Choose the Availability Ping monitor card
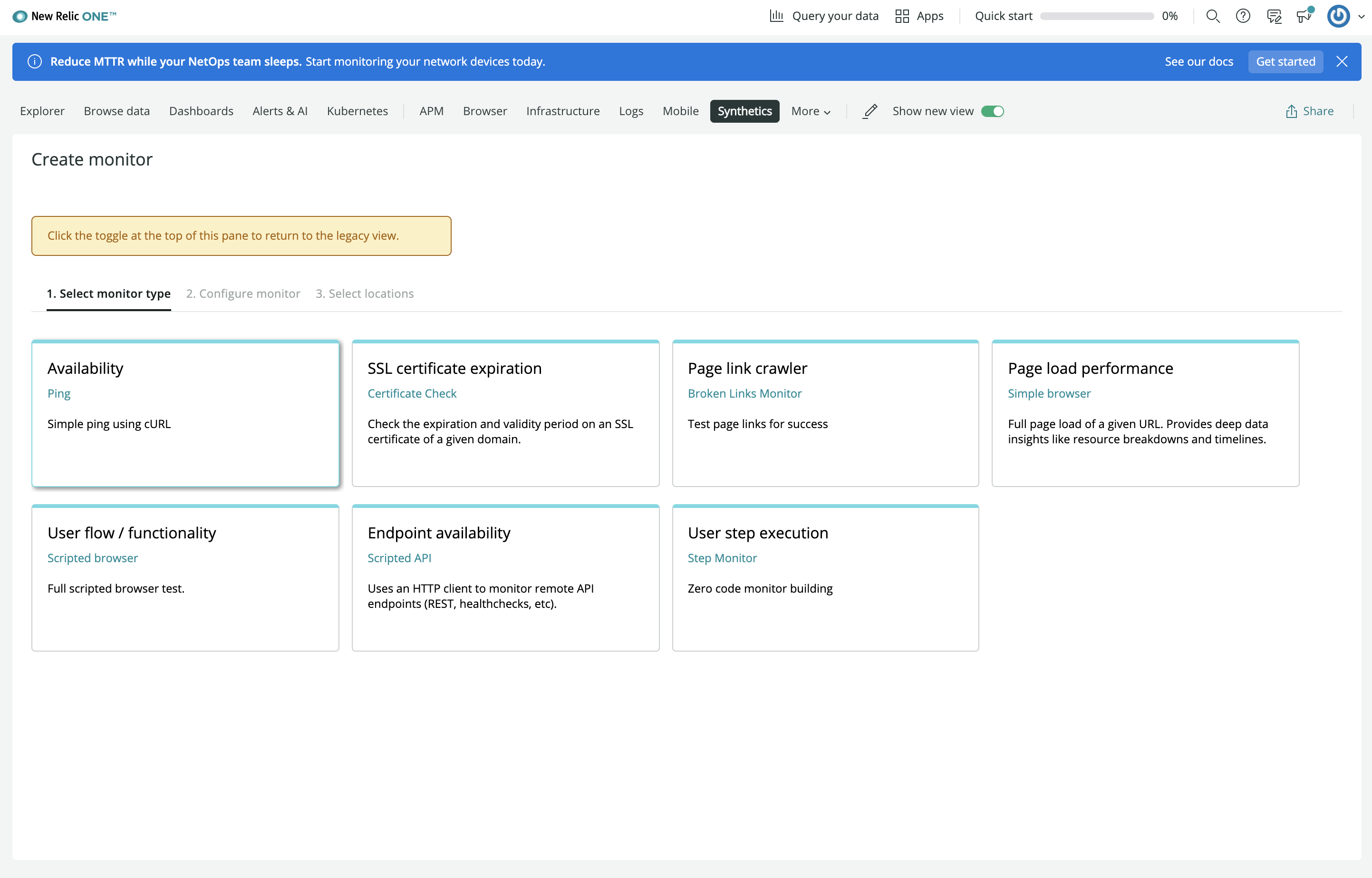The height and width of the screenshot is (878, 1372). click(186, 414)
